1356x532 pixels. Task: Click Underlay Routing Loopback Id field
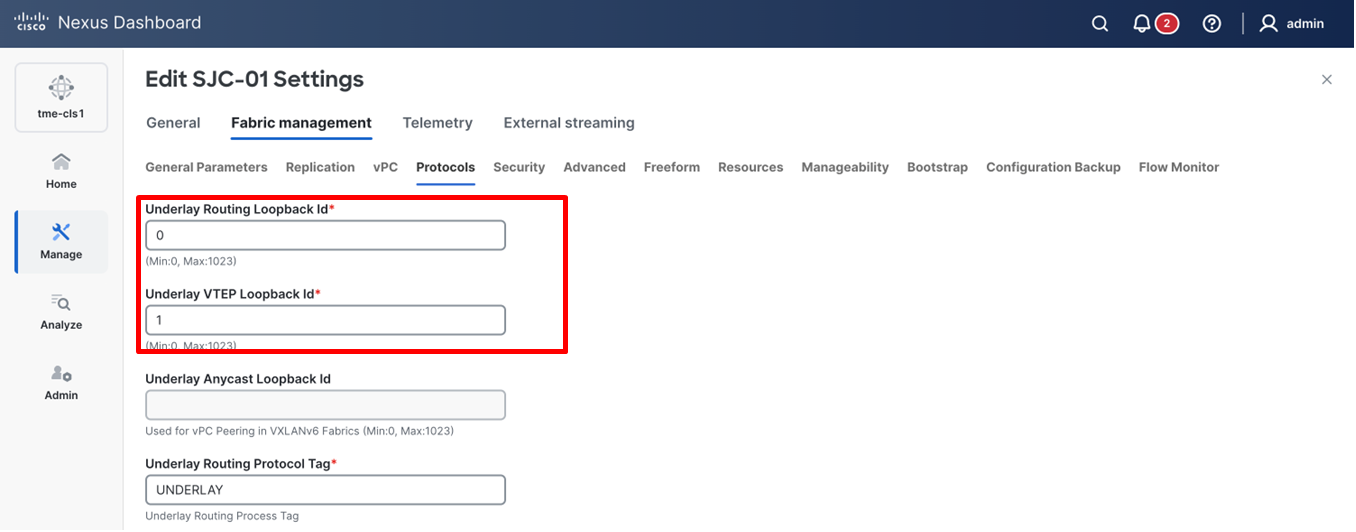325,235
